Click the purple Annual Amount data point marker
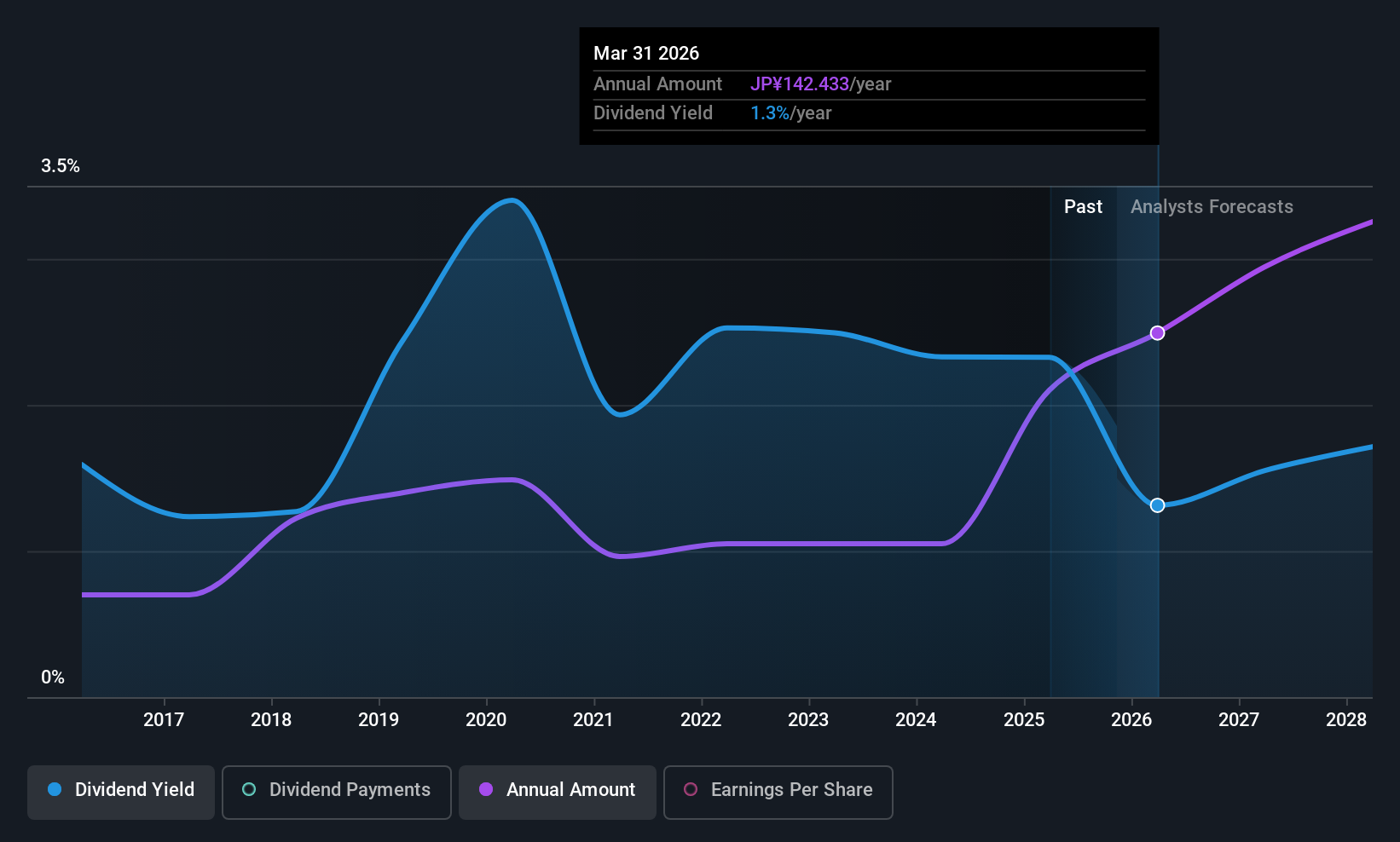1400x842 pixels. pos(1157,333)
